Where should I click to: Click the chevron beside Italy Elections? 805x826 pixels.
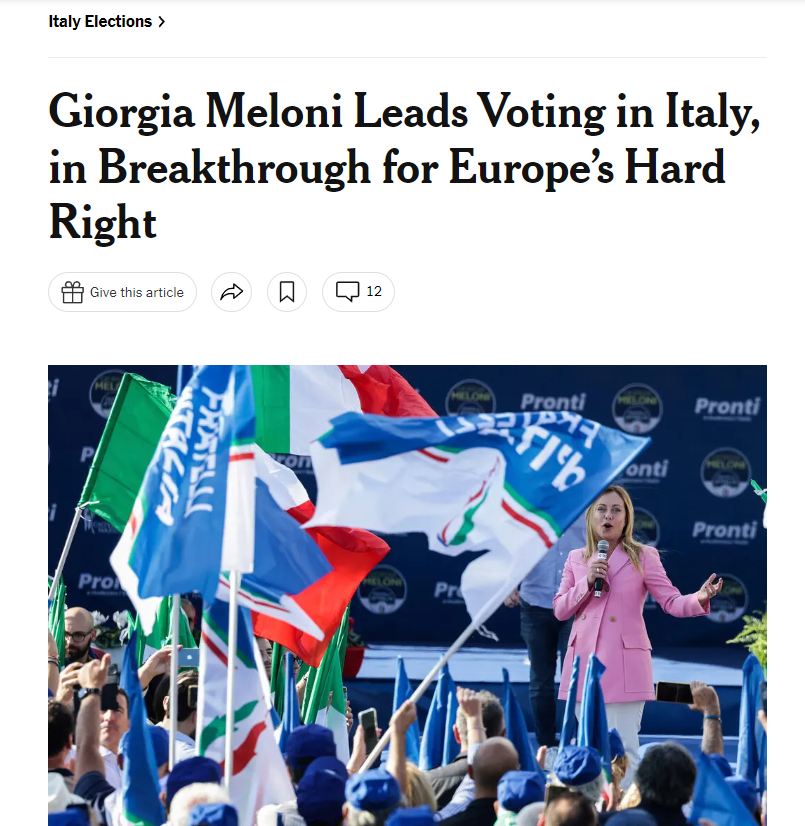161,21
